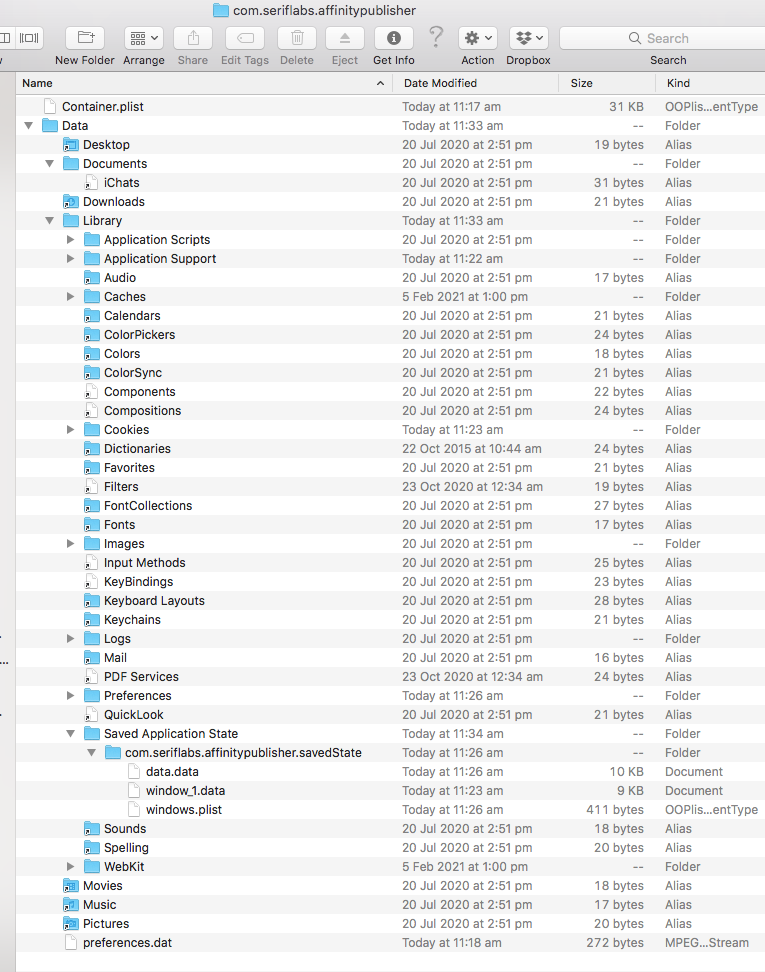Select the Movies alias folder icon
The width and height of the screenshot is (765, 972).
pyautogui.click(x=71, y=886)
